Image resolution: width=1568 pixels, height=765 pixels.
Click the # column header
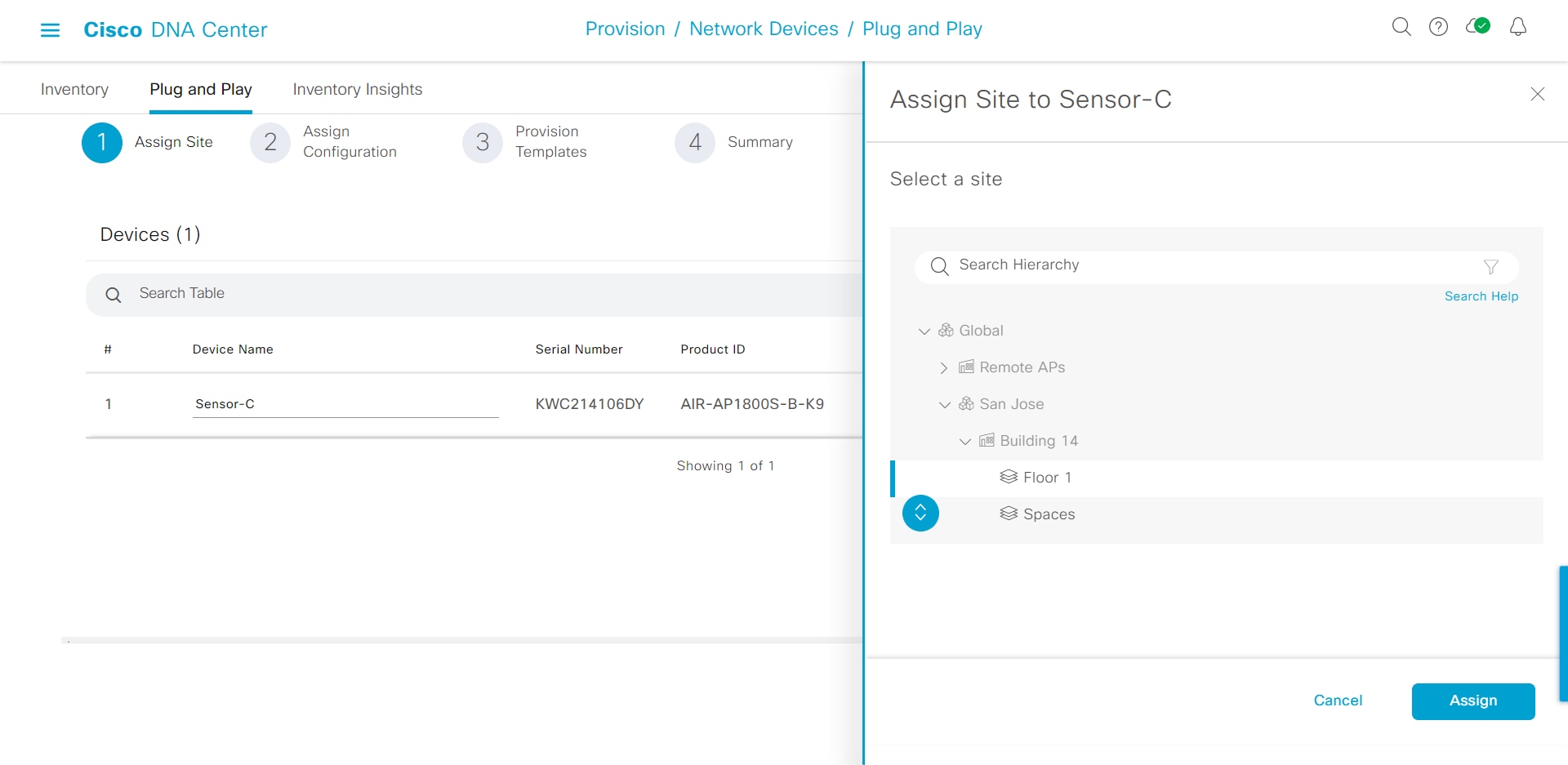click(x=108, y=349)
